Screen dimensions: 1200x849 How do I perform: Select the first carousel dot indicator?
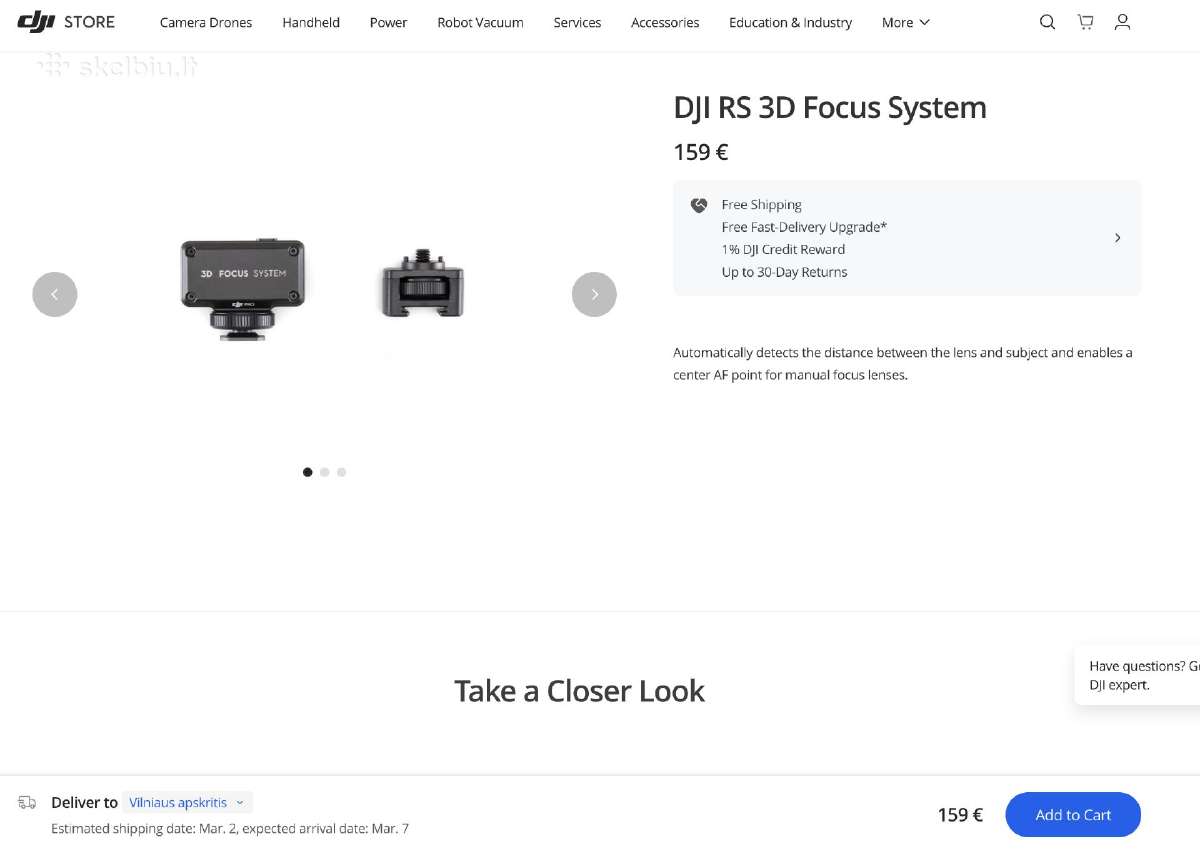(307, 472)
